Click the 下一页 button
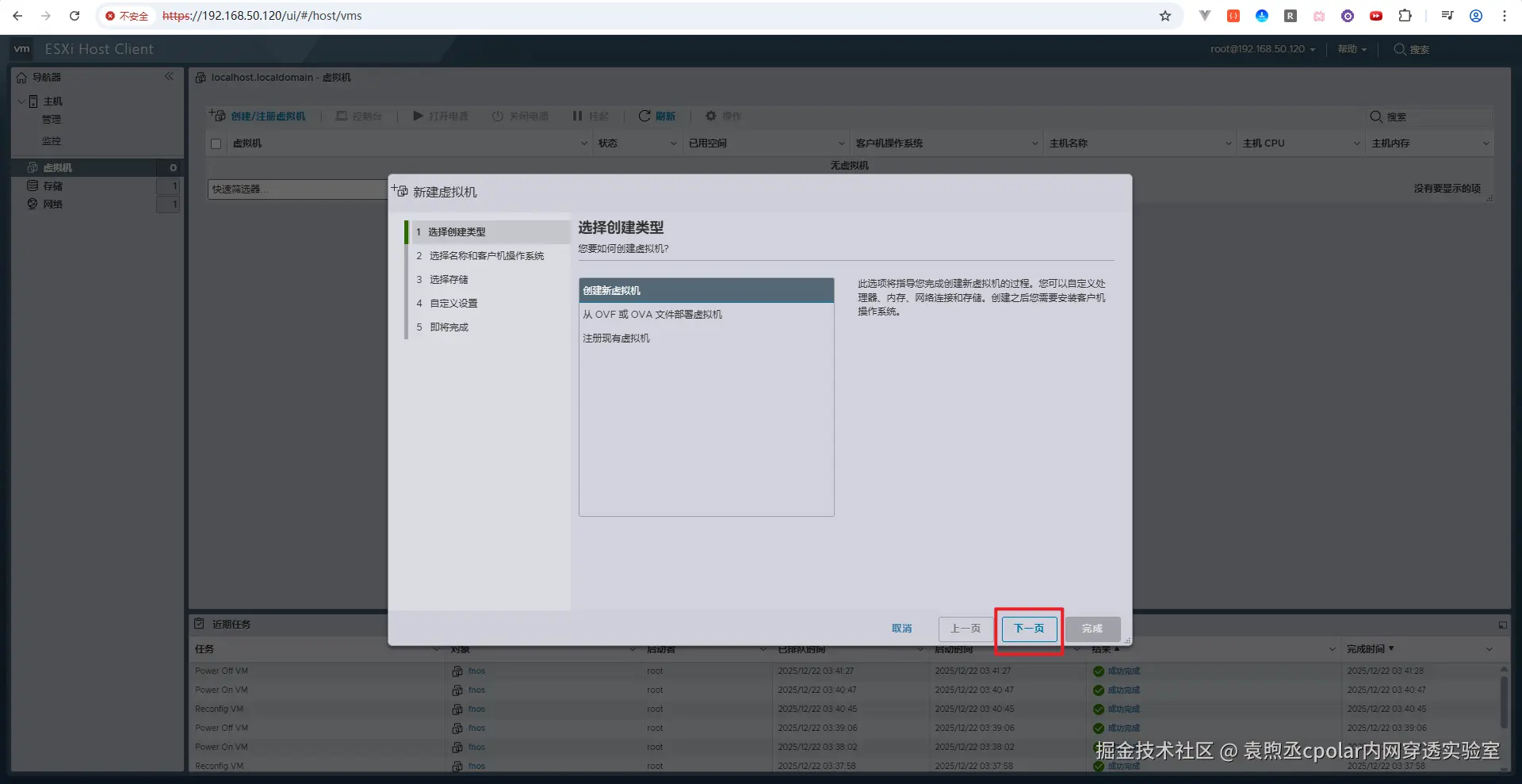 coord(1029,629)
